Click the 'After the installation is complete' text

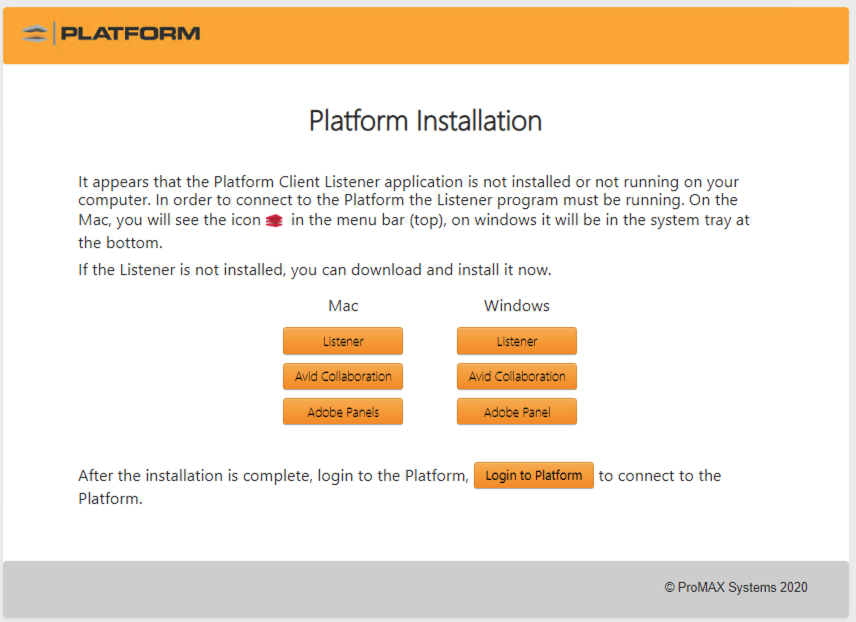pyautogui.click(x=274, y=476)
